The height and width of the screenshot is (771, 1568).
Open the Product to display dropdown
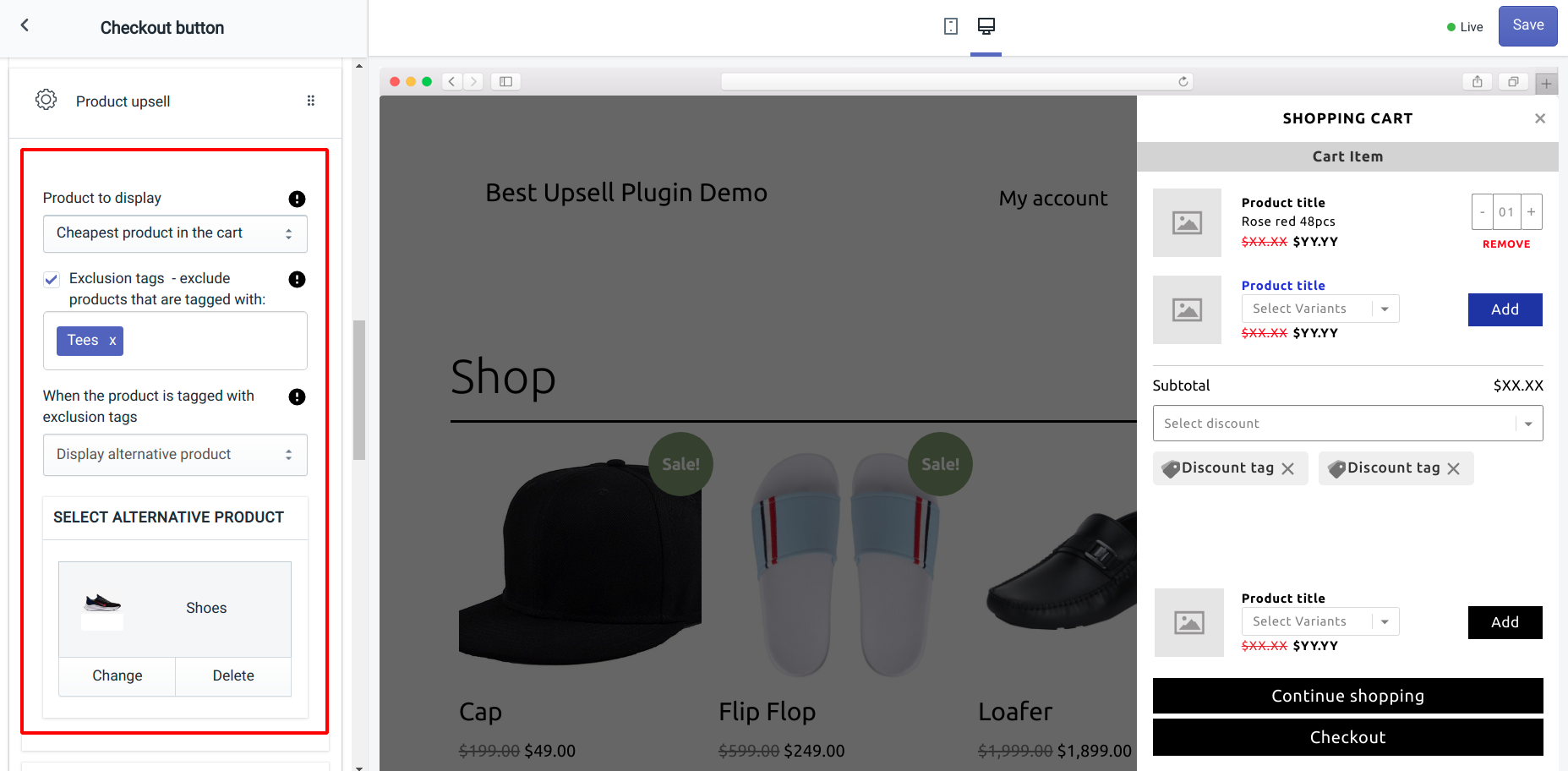click(175, 233)
